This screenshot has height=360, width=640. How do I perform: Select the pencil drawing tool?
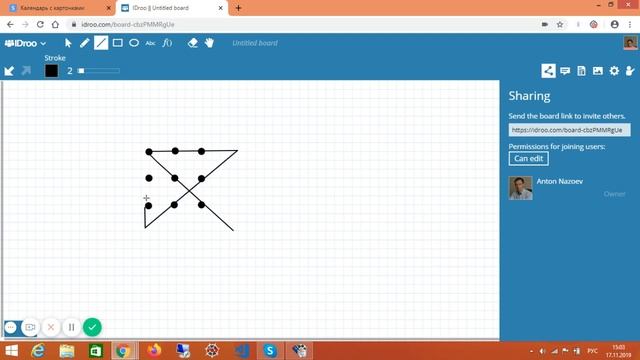[x=84, y=43]
